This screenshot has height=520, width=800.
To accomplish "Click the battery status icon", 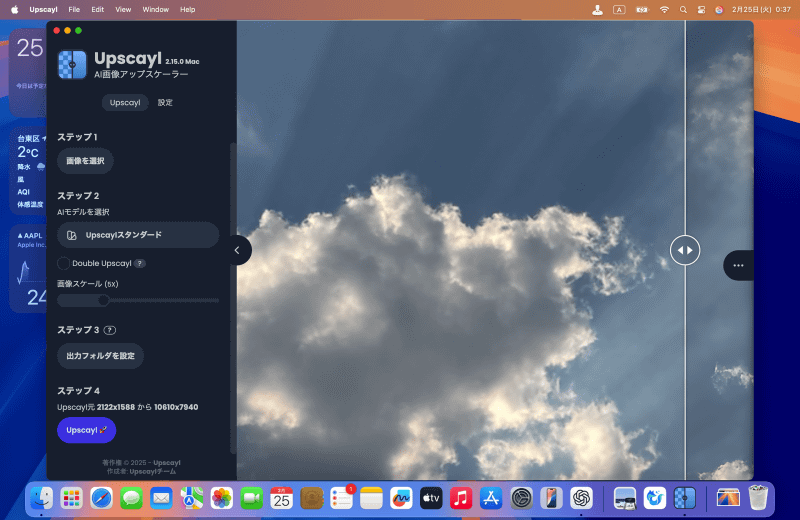I will coord(641,9).
